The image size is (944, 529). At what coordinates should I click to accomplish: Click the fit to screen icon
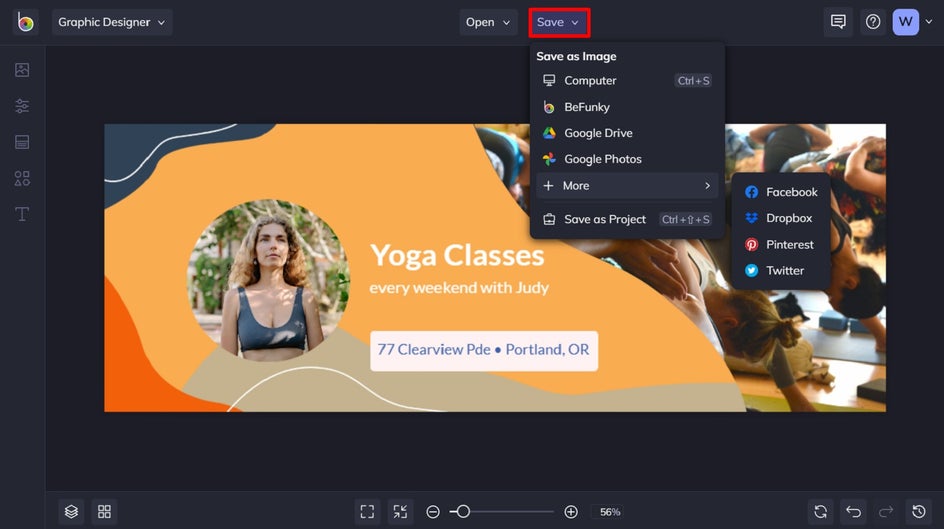point(367,512)
